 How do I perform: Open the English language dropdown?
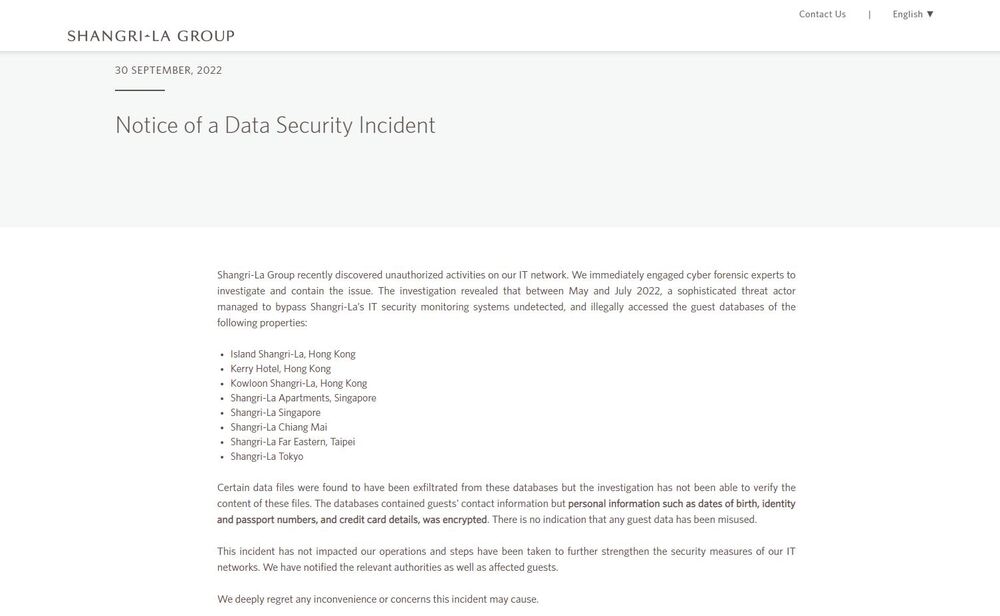point(908,14)
